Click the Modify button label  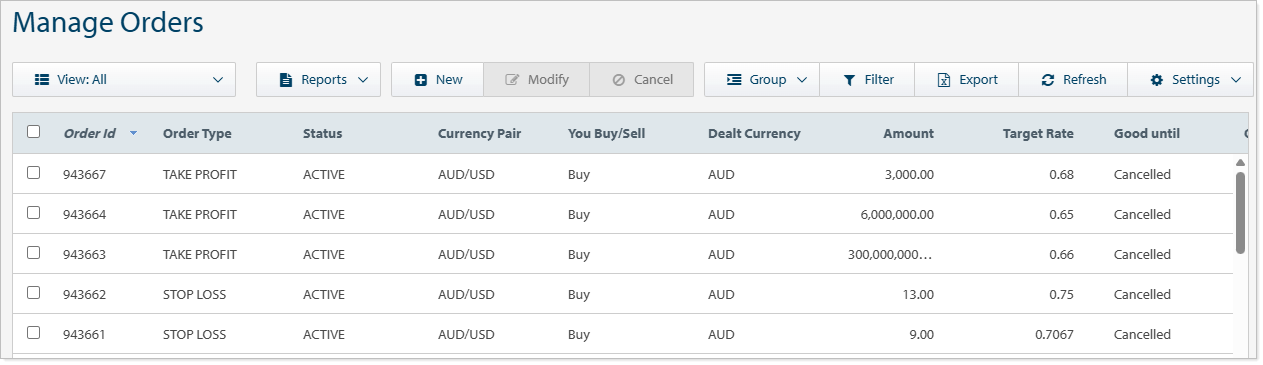point(548,80)
